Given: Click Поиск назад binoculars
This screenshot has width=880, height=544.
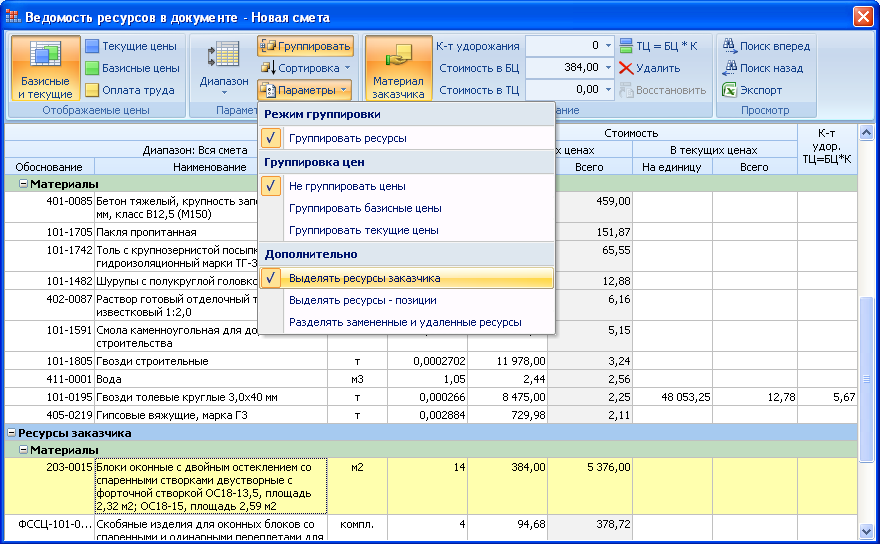Looking at the screenshot, I should tap(763, 68).
